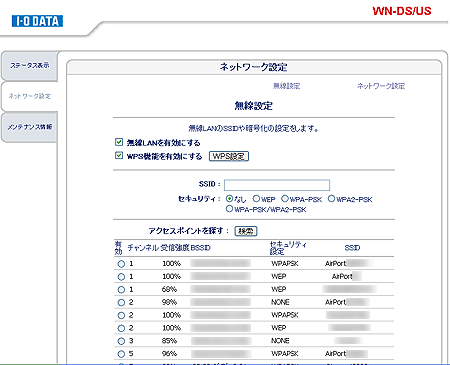Click the 検索 access point search button
The image size is (450, 365).
point(246,231)
